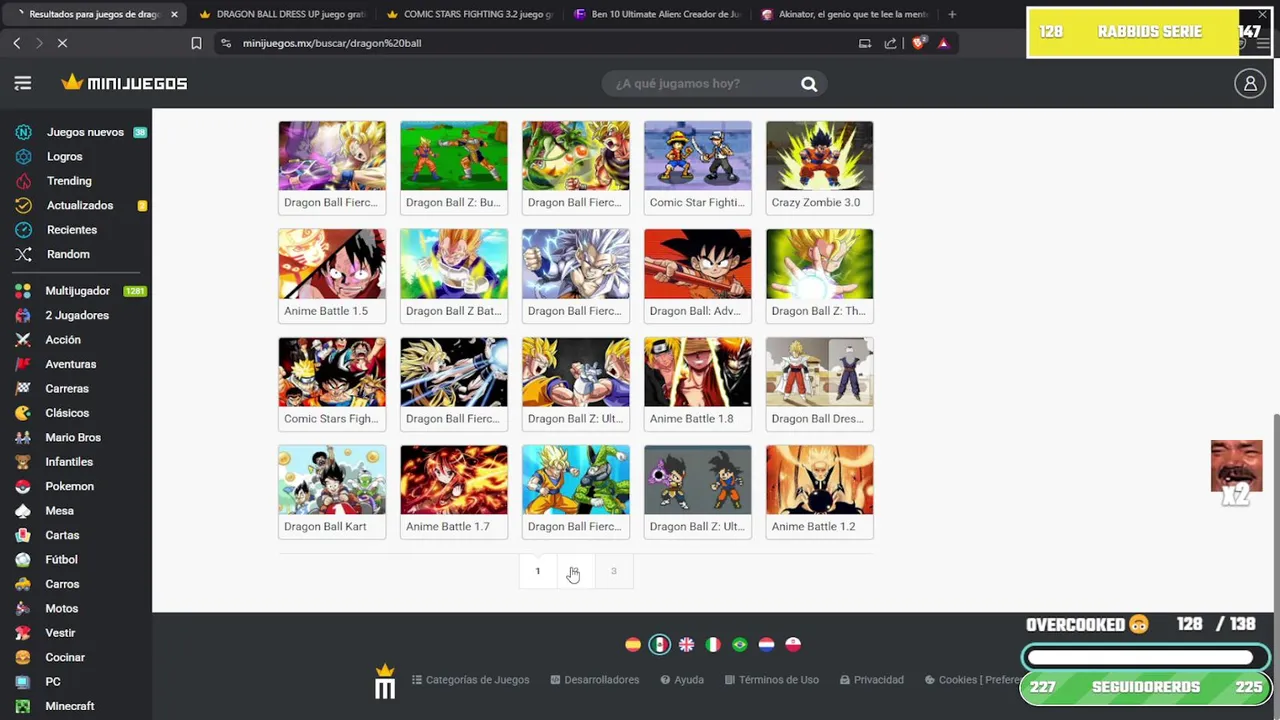Open the Dragon Ball Kart game thumbnail
This screenshot has width=1280, height=720.
[x=332, y=492]
